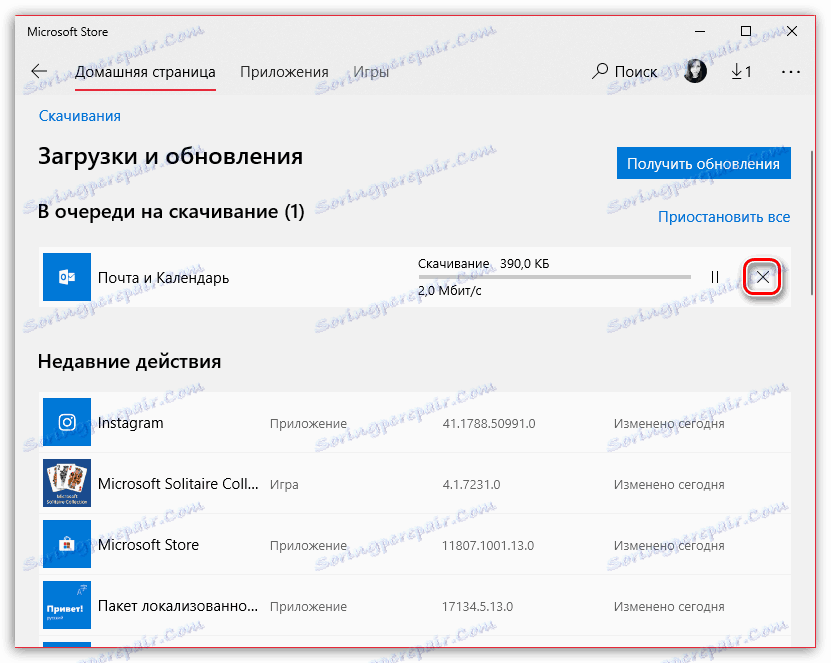Click the Microsoft Store app icon
Image resolution: width=831 pixels, height=663 pixels.
pyautogui.click(x=66, y=544)
